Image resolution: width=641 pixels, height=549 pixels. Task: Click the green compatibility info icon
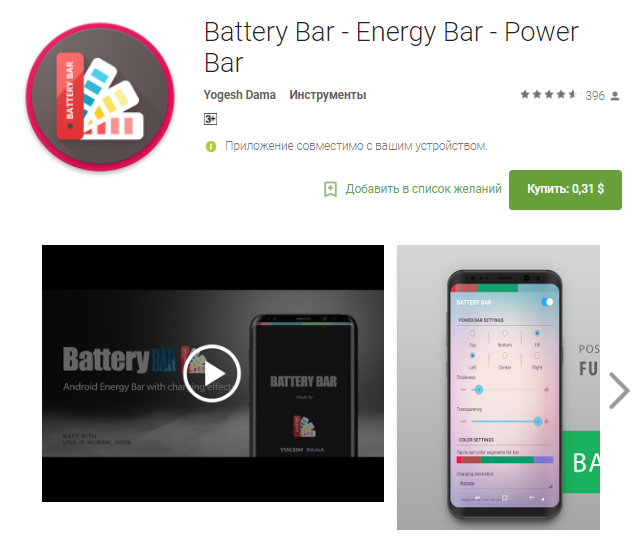[x=211, y=146]
